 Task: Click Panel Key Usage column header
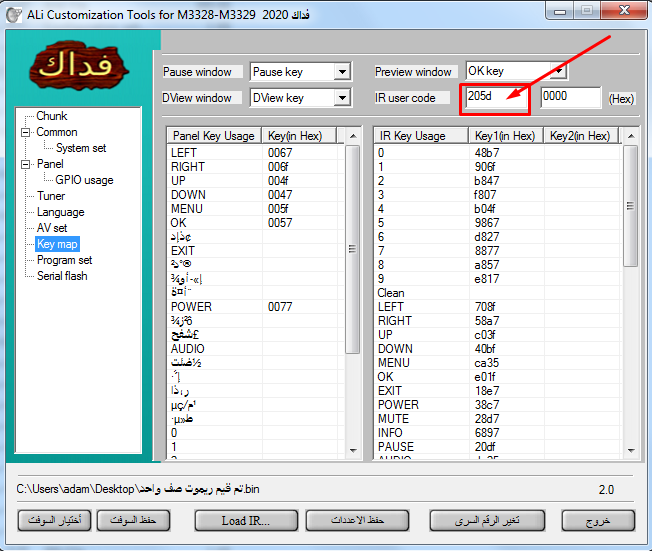coord(214,136)
